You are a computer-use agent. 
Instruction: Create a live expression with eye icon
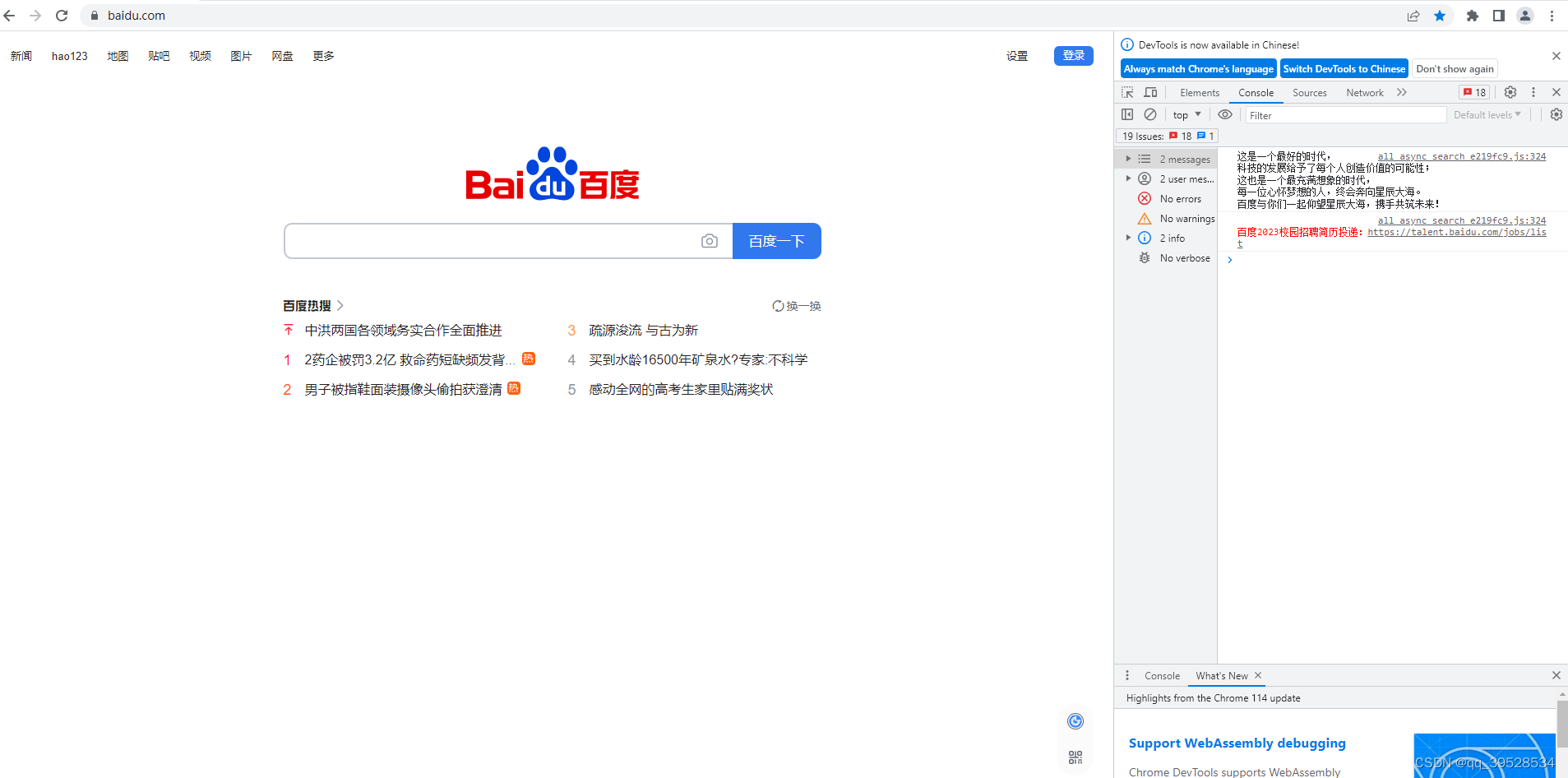click(x=1225, y=114)
